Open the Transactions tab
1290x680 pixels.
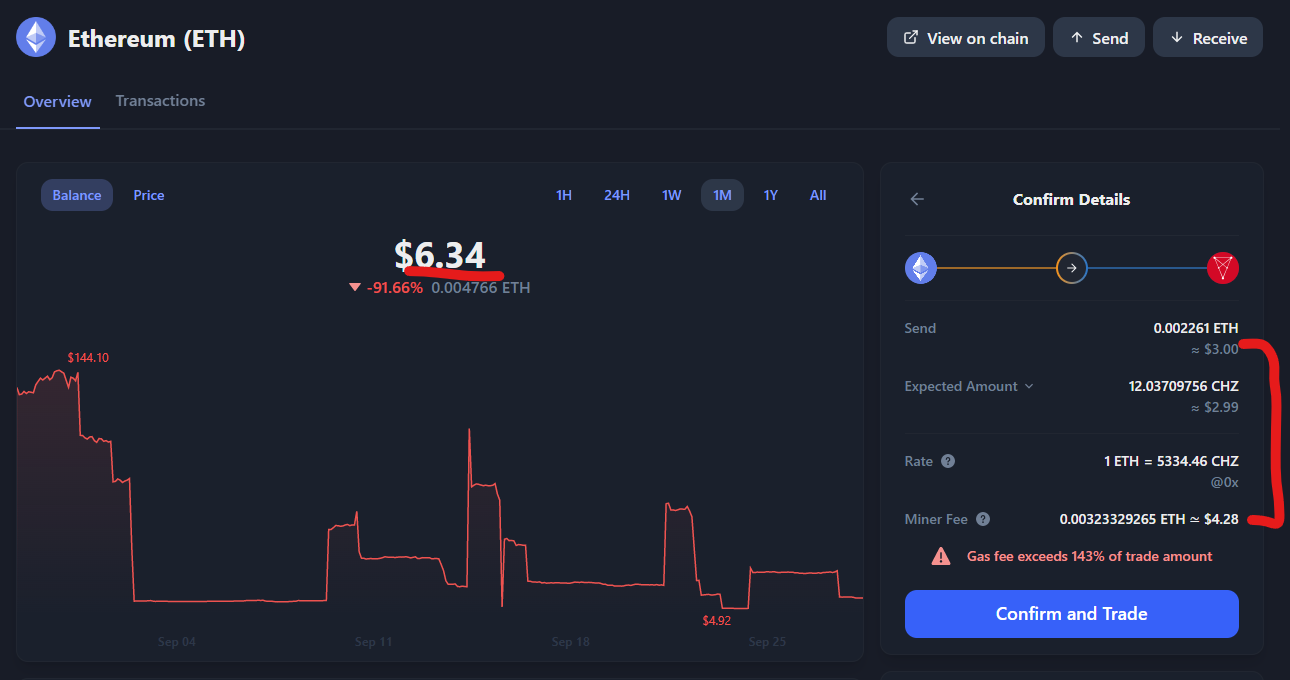(x=160, y=101)
